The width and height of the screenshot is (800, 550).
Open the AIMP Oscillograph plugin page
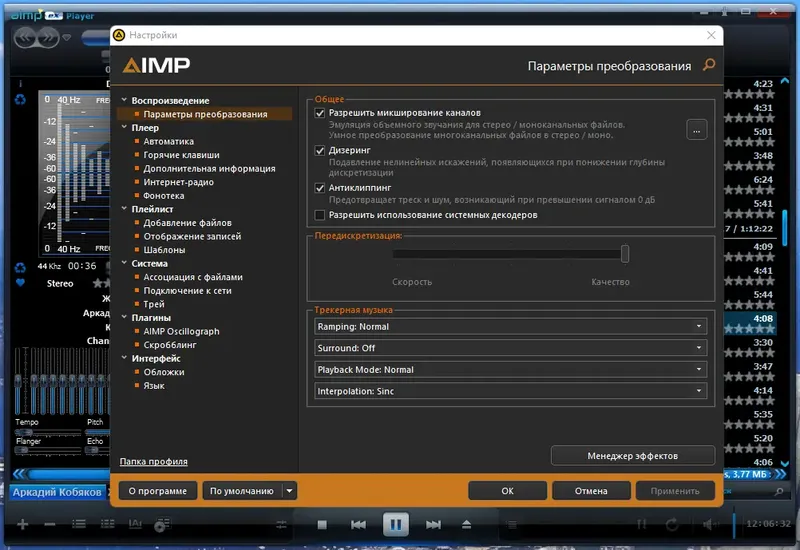(x=181, y=331)
